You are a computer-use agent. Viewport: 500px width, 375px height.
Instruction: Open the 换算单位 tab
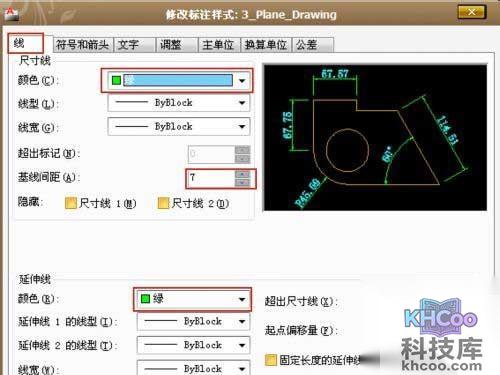pos(266,44)
